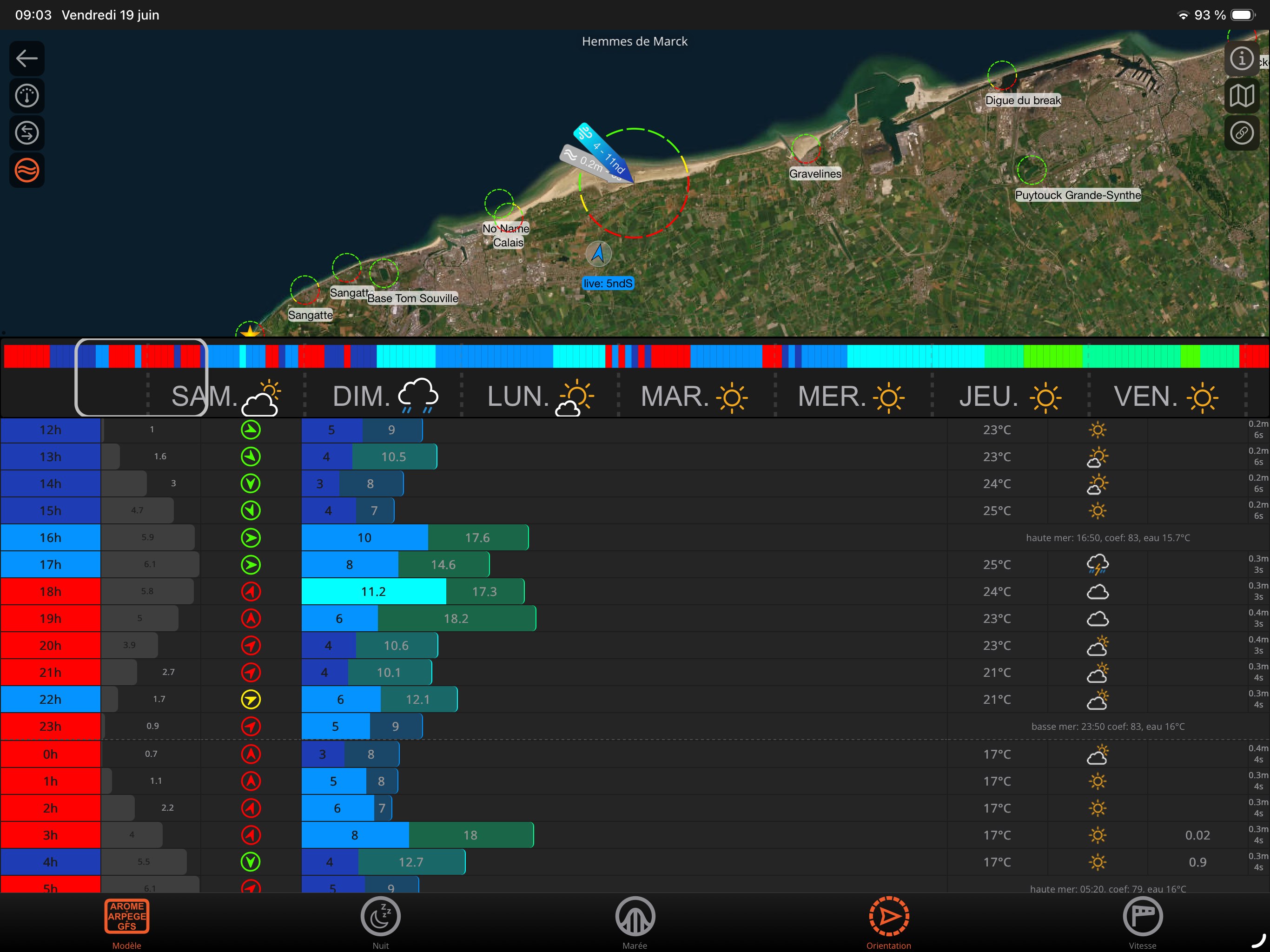Select the 16h hour row cell
Image resolution: width=1270 pixels, height=952 pixels.
click(x=51, y=537)
